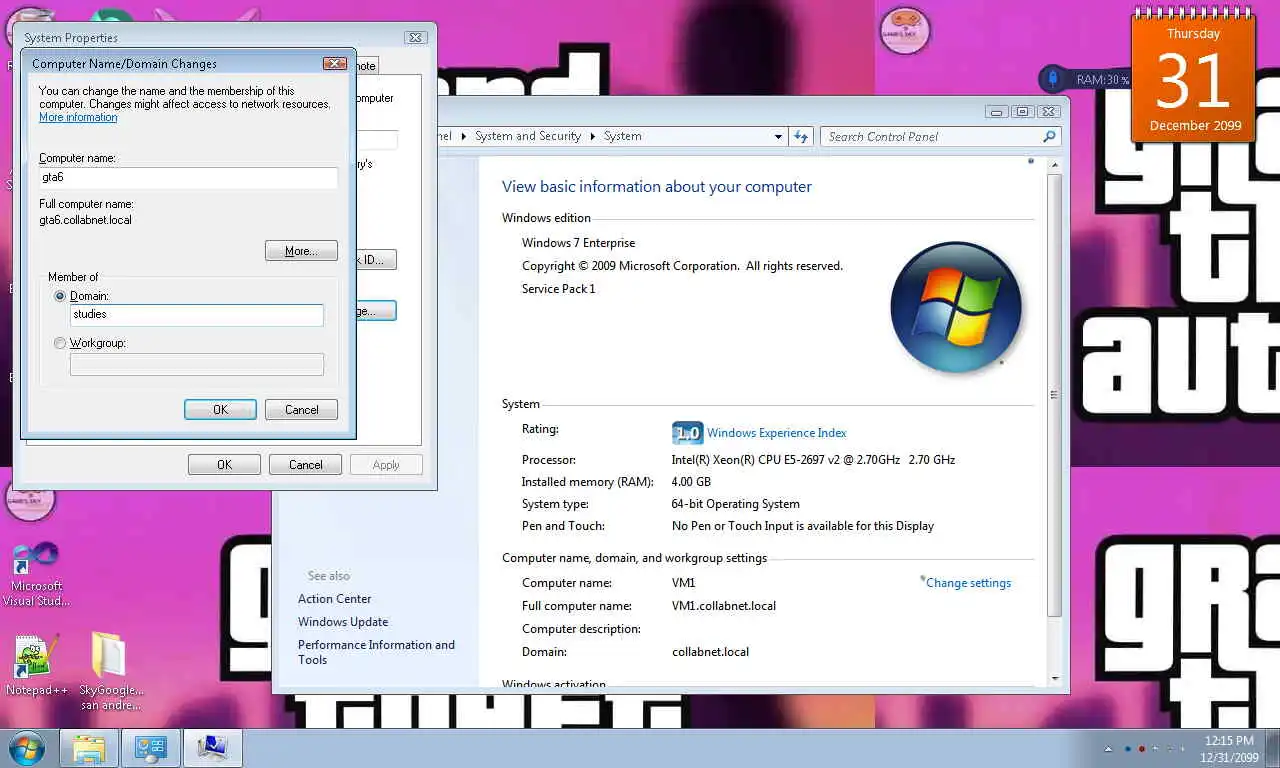Click the blue help icon in System window

1031,161
